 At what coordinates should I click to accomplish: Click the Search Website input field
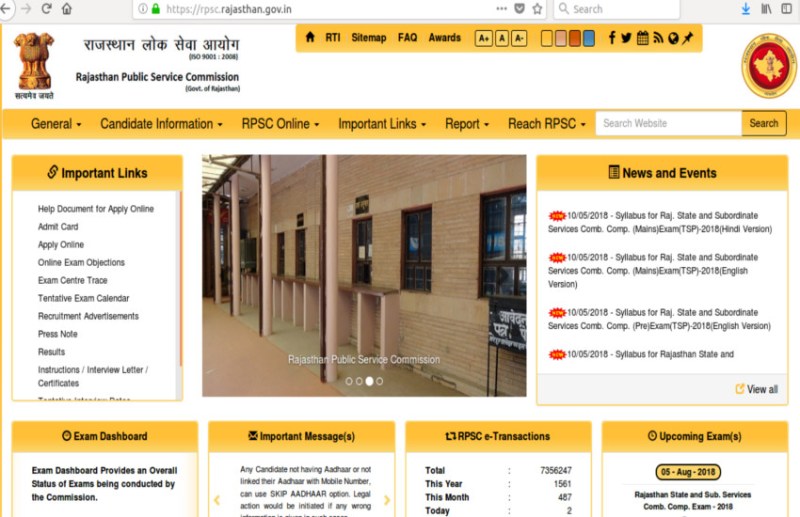point(668,124)
